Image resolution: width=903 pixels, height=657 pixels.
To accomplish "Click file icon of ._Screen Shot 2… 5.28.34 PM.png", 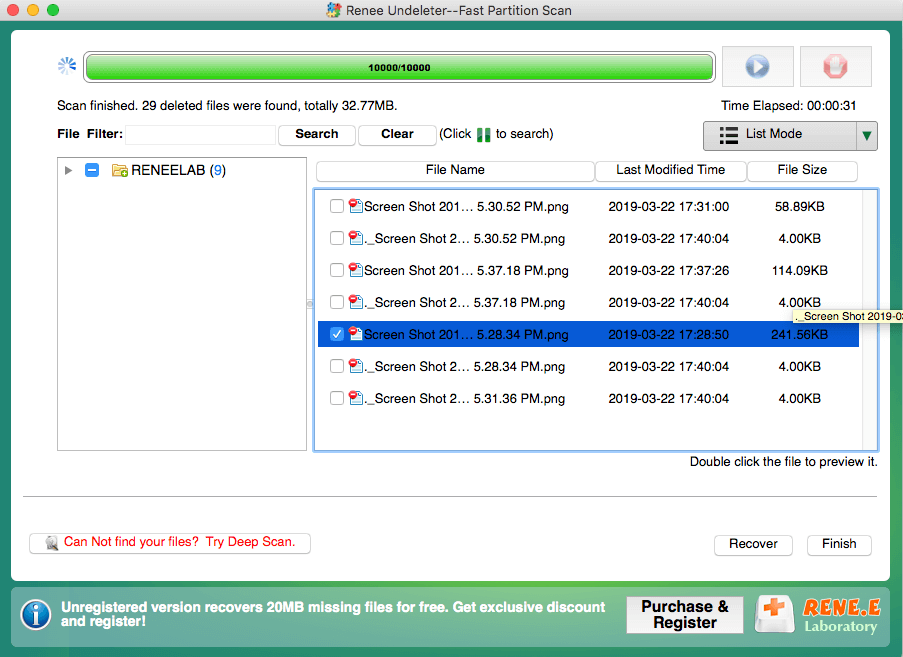I will click(355, 366).
